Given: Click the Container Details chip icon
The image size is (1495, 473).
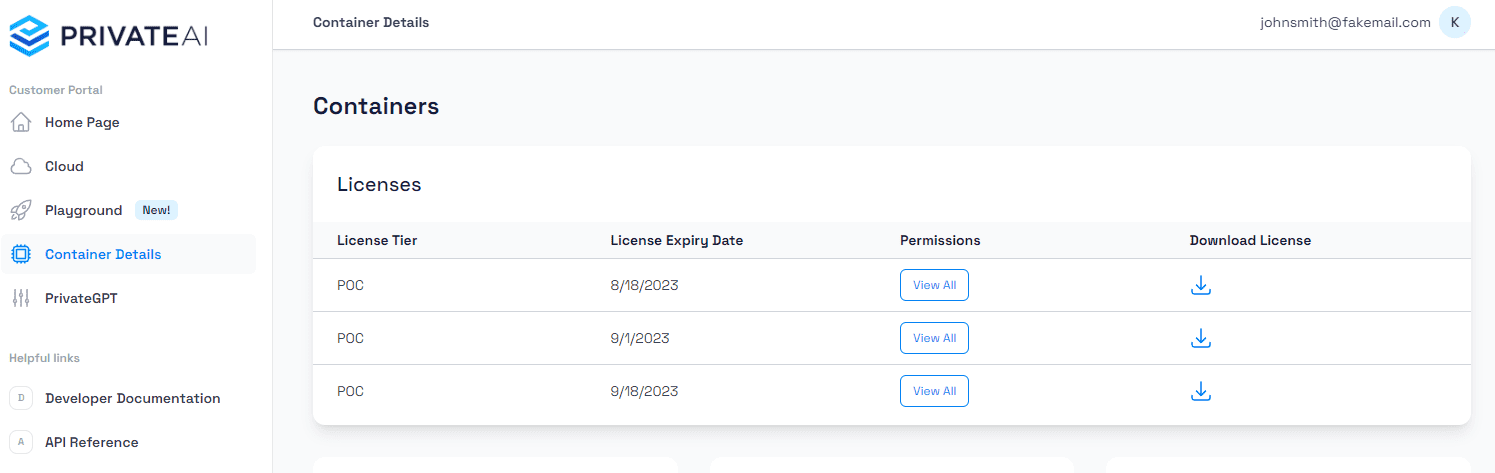Looking at the screenshot, I should tap(21, 254).
